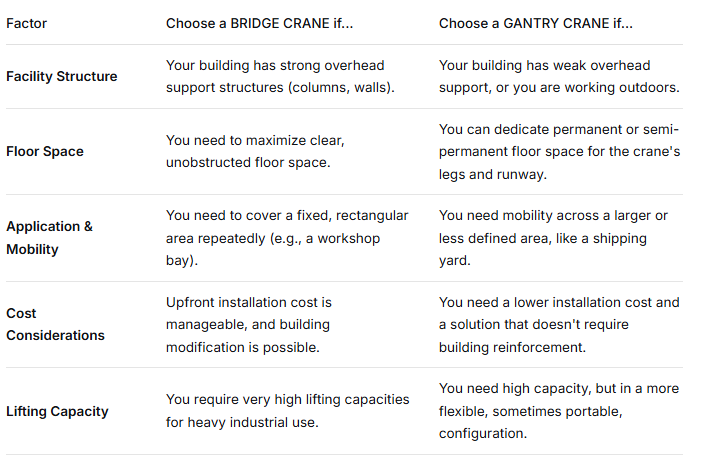Click the "Floor Space" row label
Screen dimensions: 709x455
[x=45, y=151]
